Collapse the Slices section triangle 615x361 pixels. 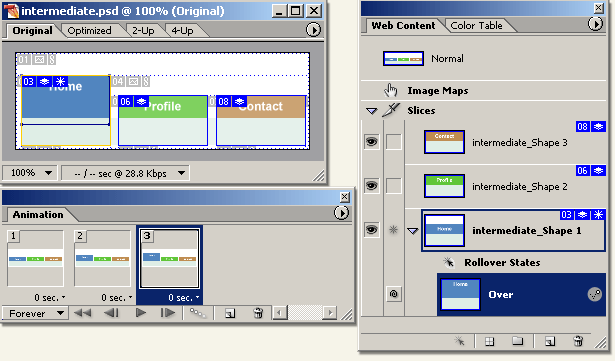click(x=371, y=111)
